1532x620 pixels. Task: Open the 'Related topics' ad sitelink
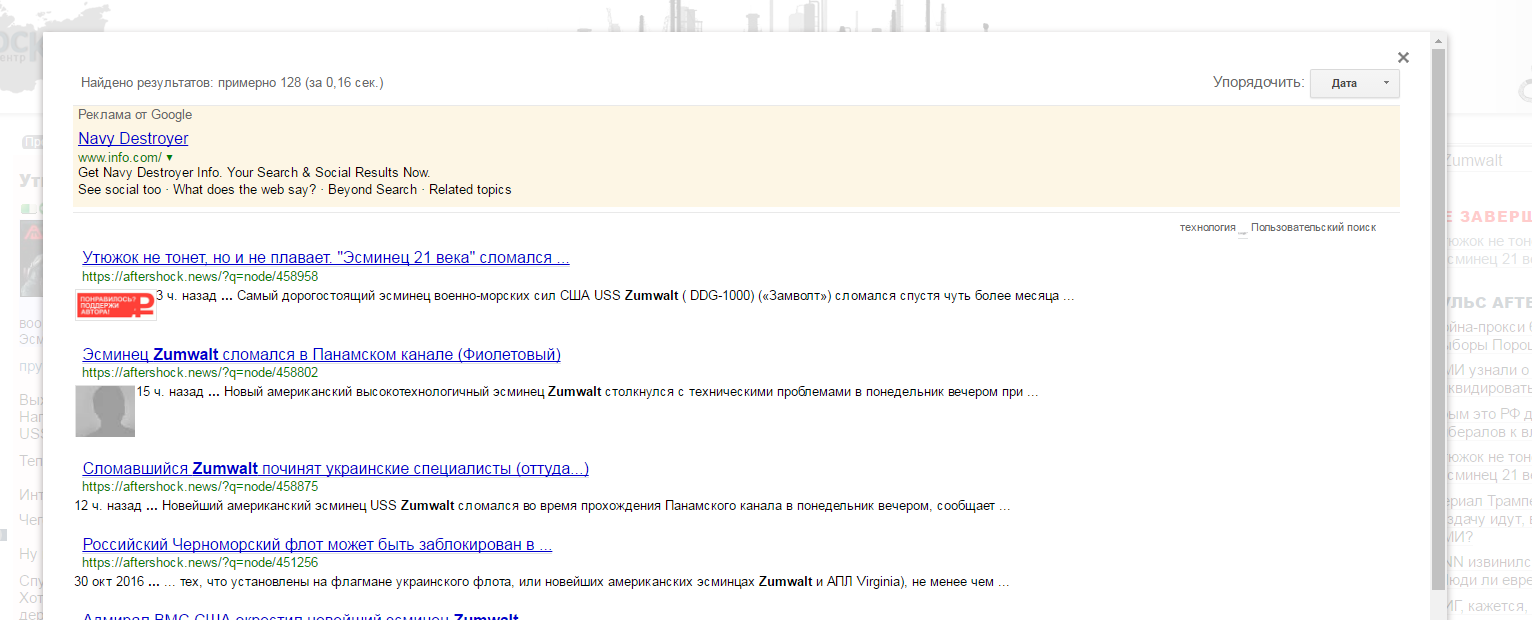tap(470, 189)
